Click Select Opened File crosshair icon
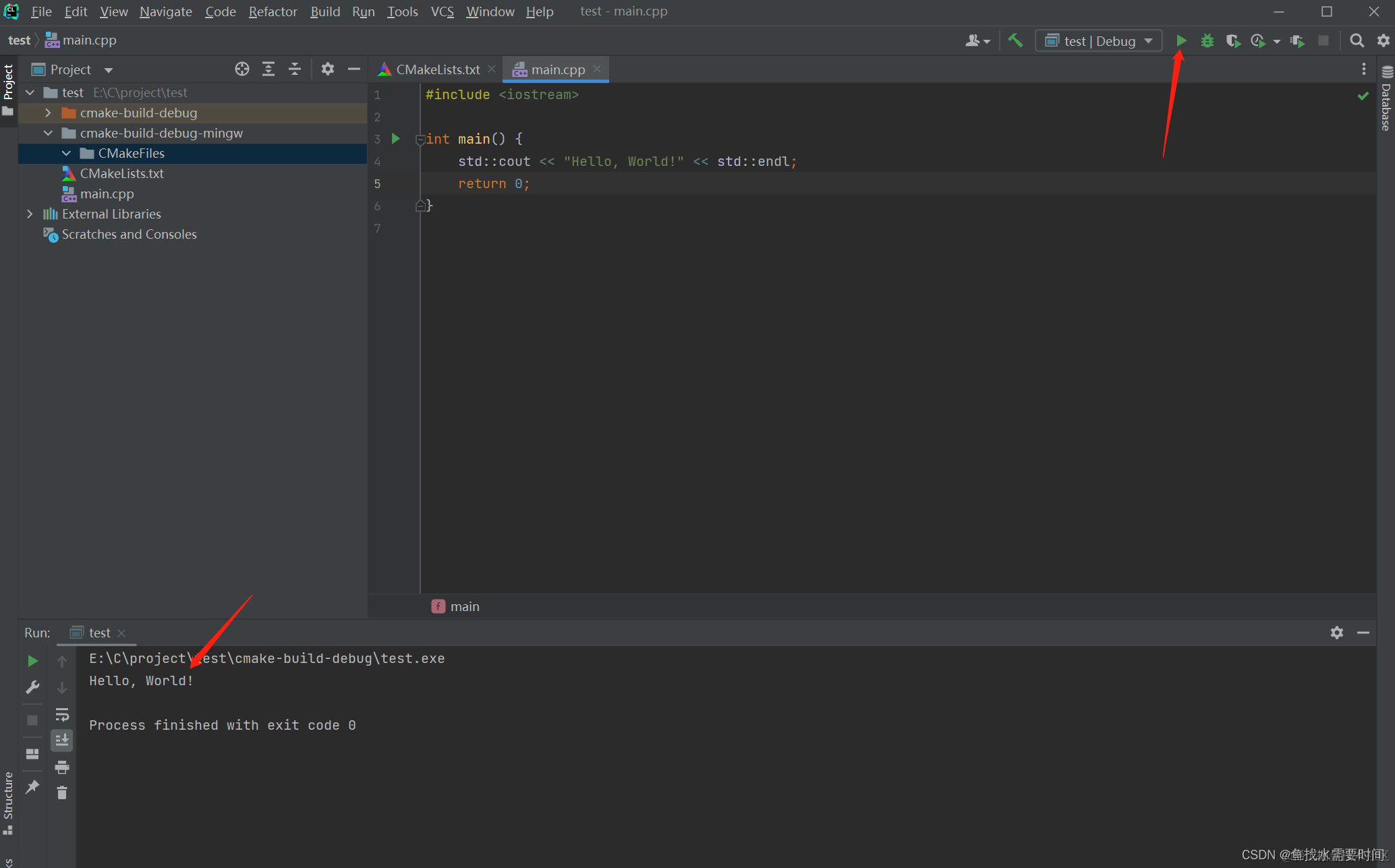Image resolution: width=1395 pixels, height=868 pixels. click(241, 69)
